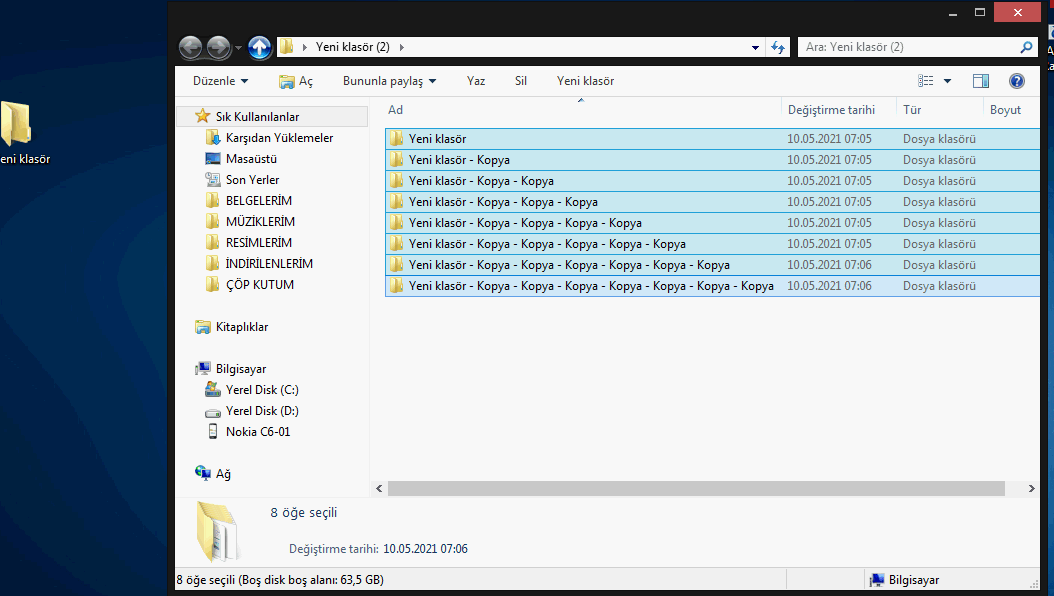
Task: Open İNDİRİLENLERİM folder in sidebar
Action: pos(269,263)
